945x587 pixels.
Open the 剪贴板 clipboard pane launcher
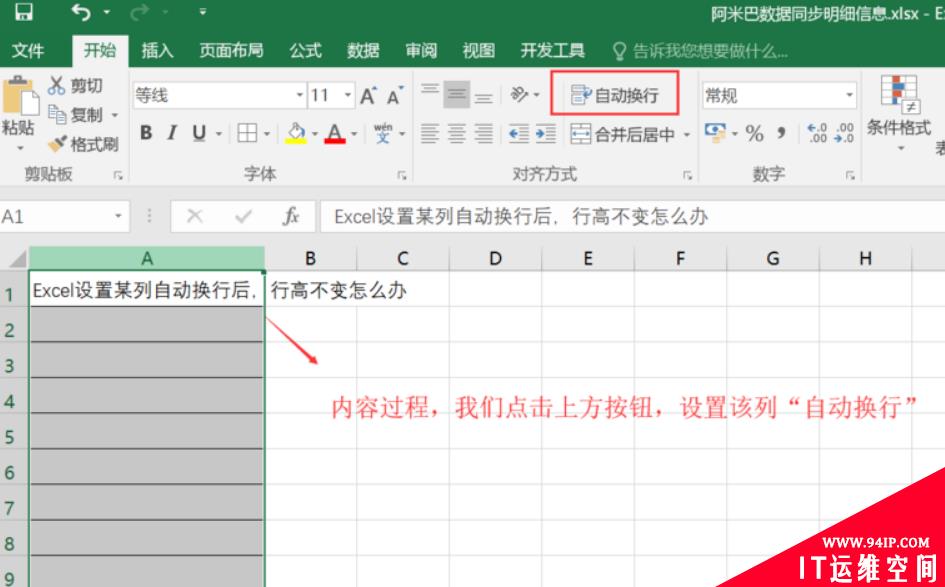(x=118, y=175)
